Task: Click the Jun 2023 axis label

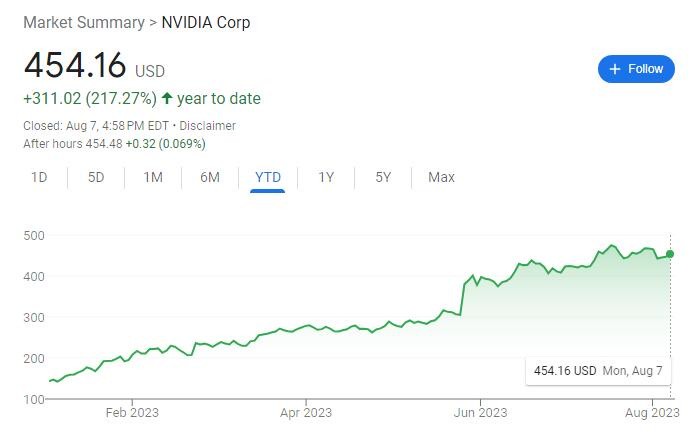Action: point(479,412)
